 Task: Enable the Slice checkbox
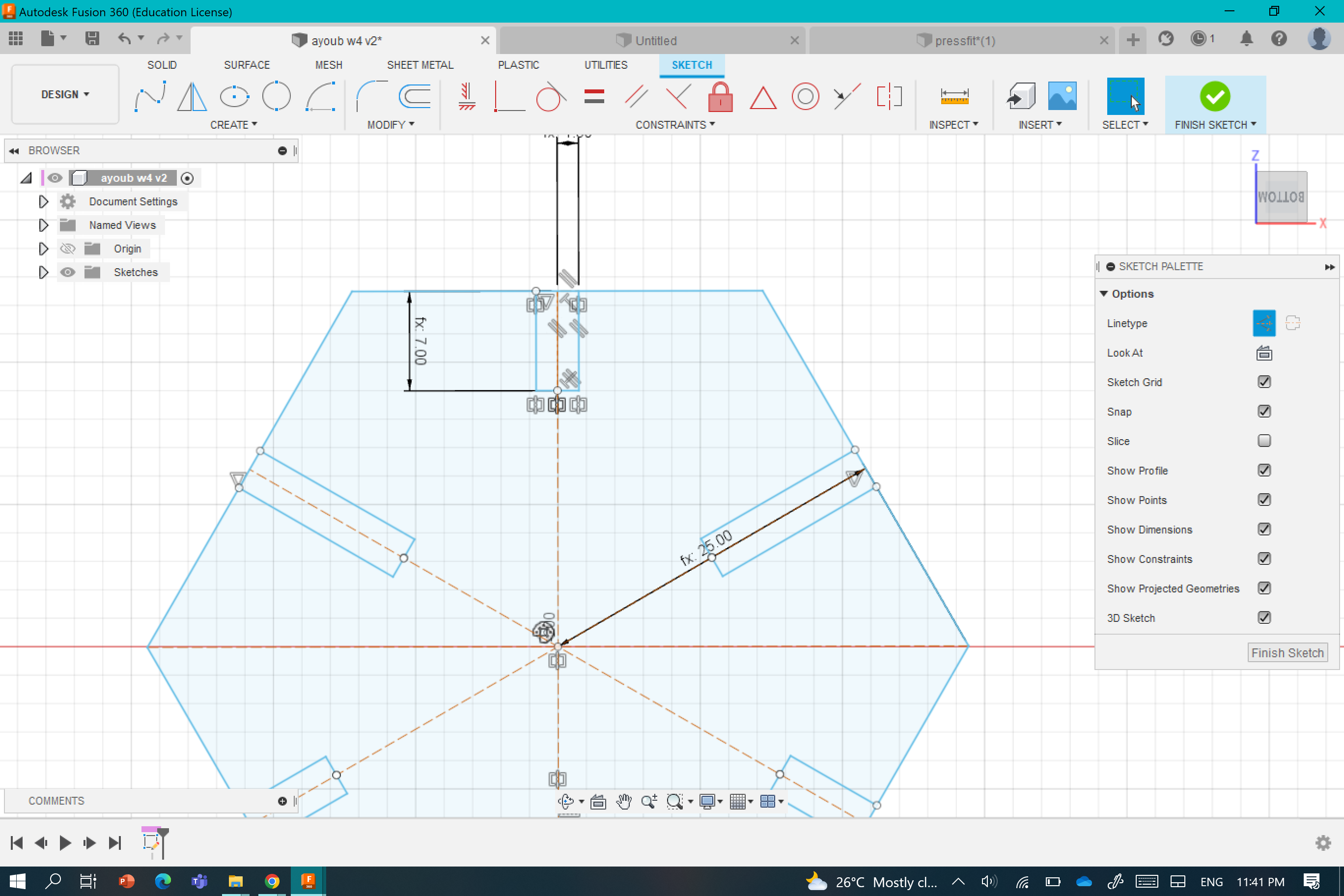pos(1264,441)
